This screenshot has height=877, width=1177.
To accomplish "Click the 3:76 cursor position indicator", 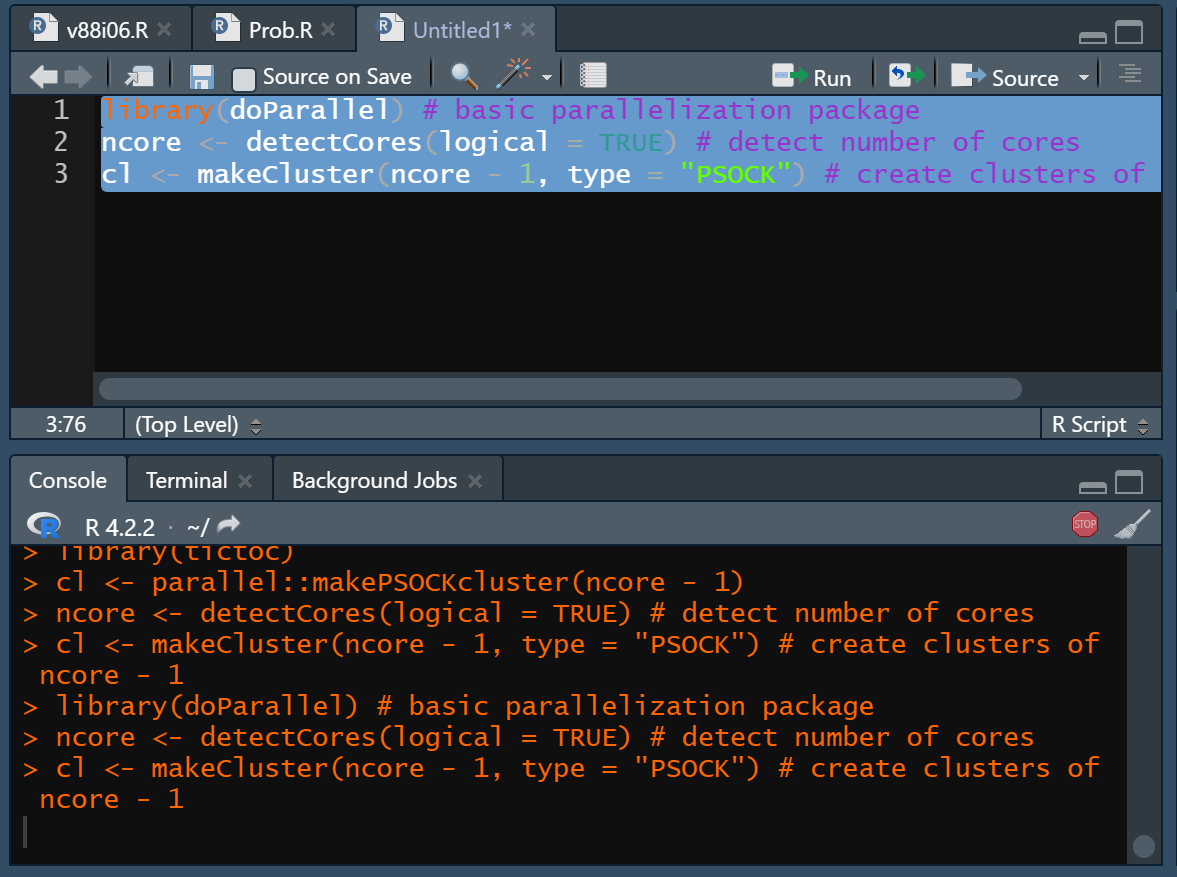I will point(66,424).
